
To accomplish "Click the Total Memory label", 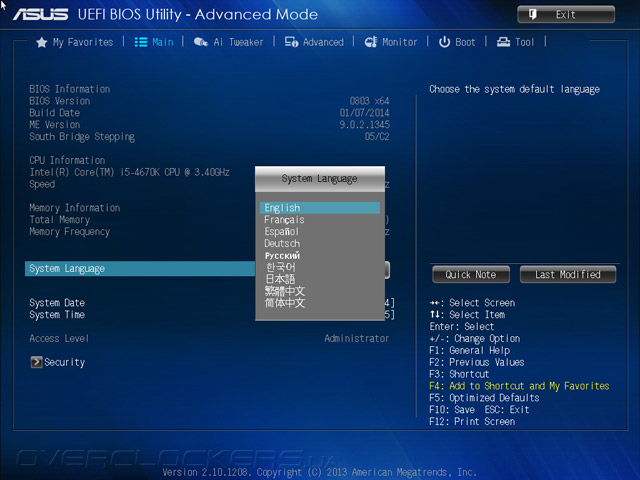I will 59,220.
